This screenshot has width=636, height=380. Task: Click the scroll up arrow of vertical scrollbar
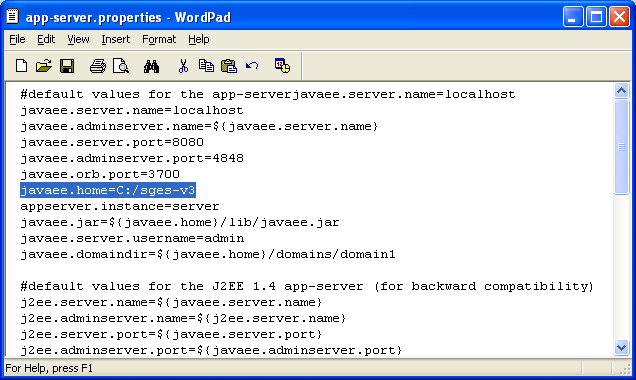(621, 90)
